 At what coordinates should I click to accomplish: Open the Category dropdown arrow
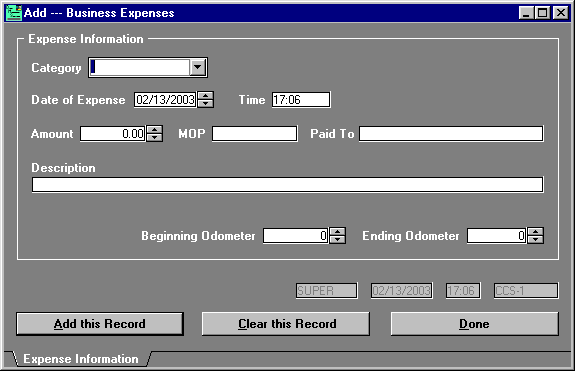click(x=198, y=67)
